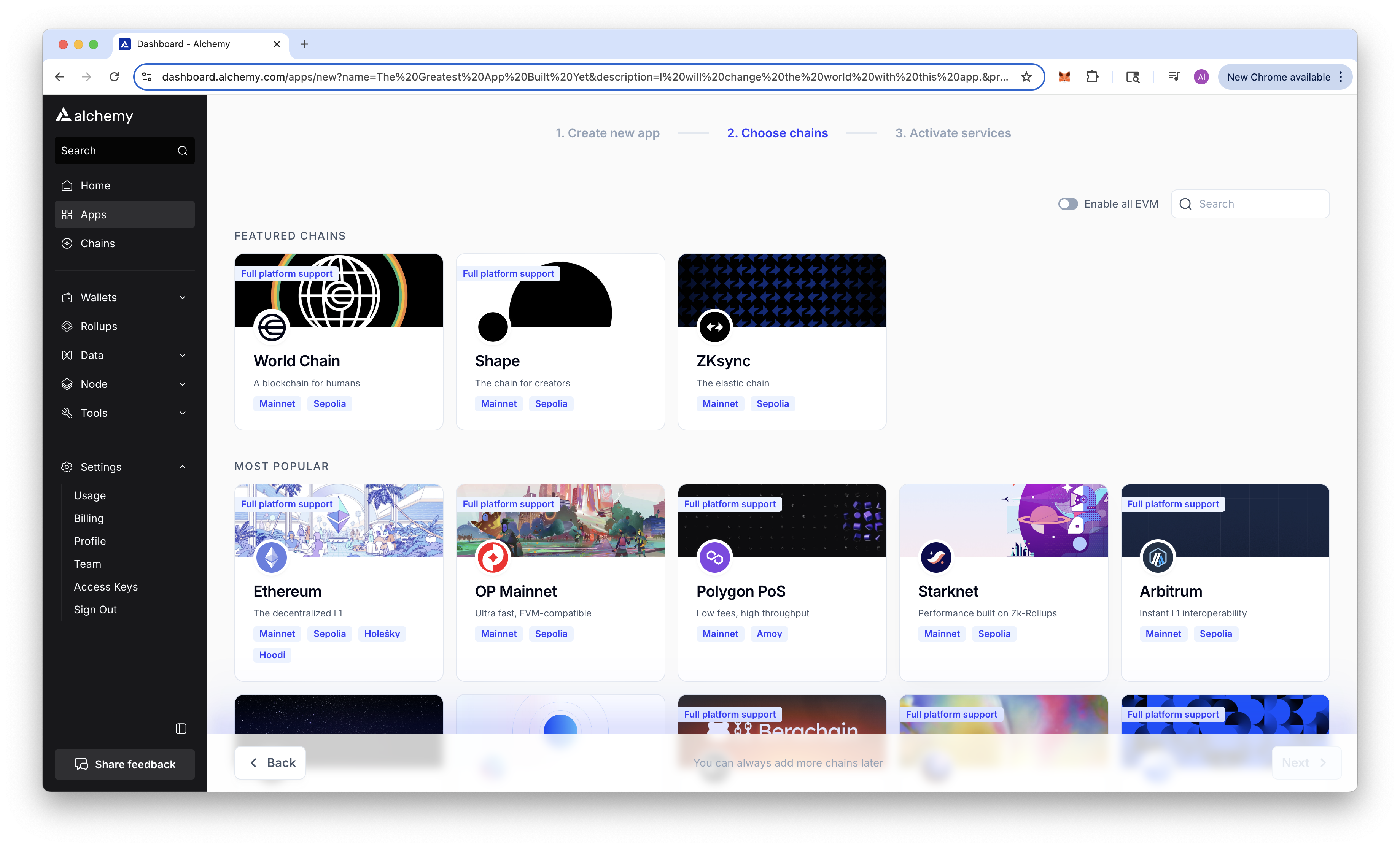The height and width of the screenshot is (848, 1400).
Task: Open the Billing settings page
Action: click(x=89, y=519)
